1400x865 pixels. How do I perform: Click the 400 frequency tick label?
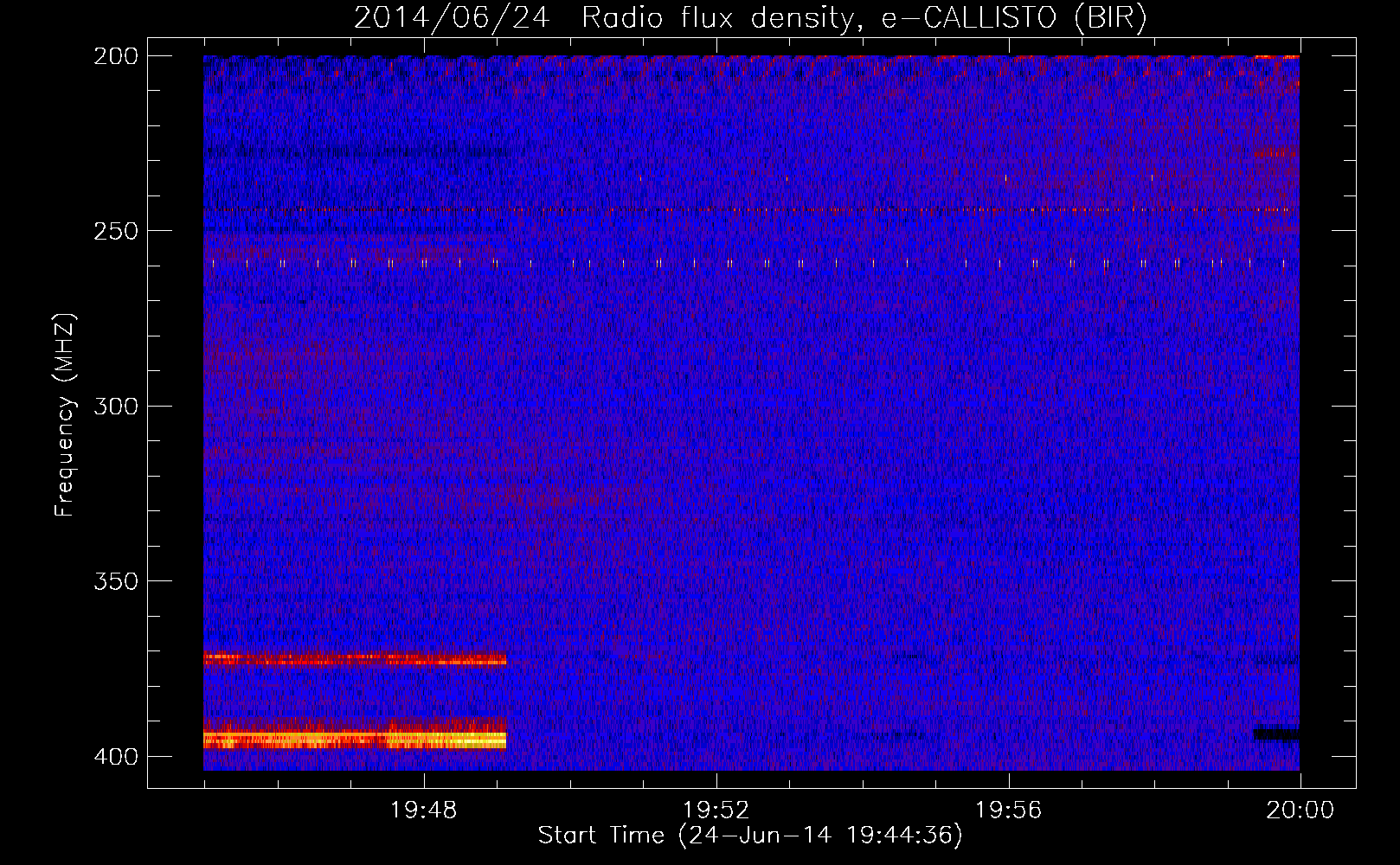coord(116,756)
